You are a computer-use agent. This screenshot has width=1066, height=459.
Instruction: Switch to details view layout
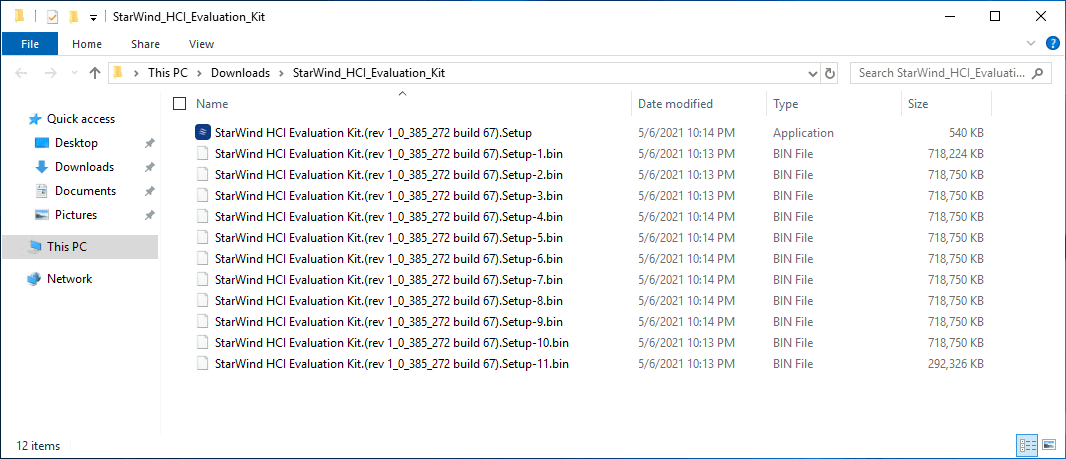click(1029, 445)
